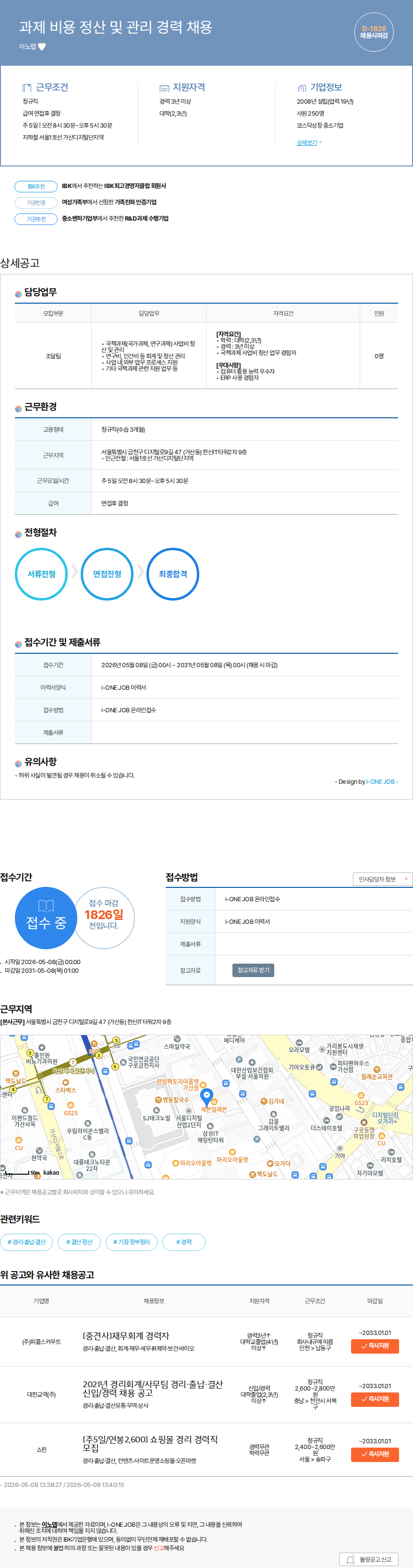Open the 신고 link in footer

click(158, 1547)
